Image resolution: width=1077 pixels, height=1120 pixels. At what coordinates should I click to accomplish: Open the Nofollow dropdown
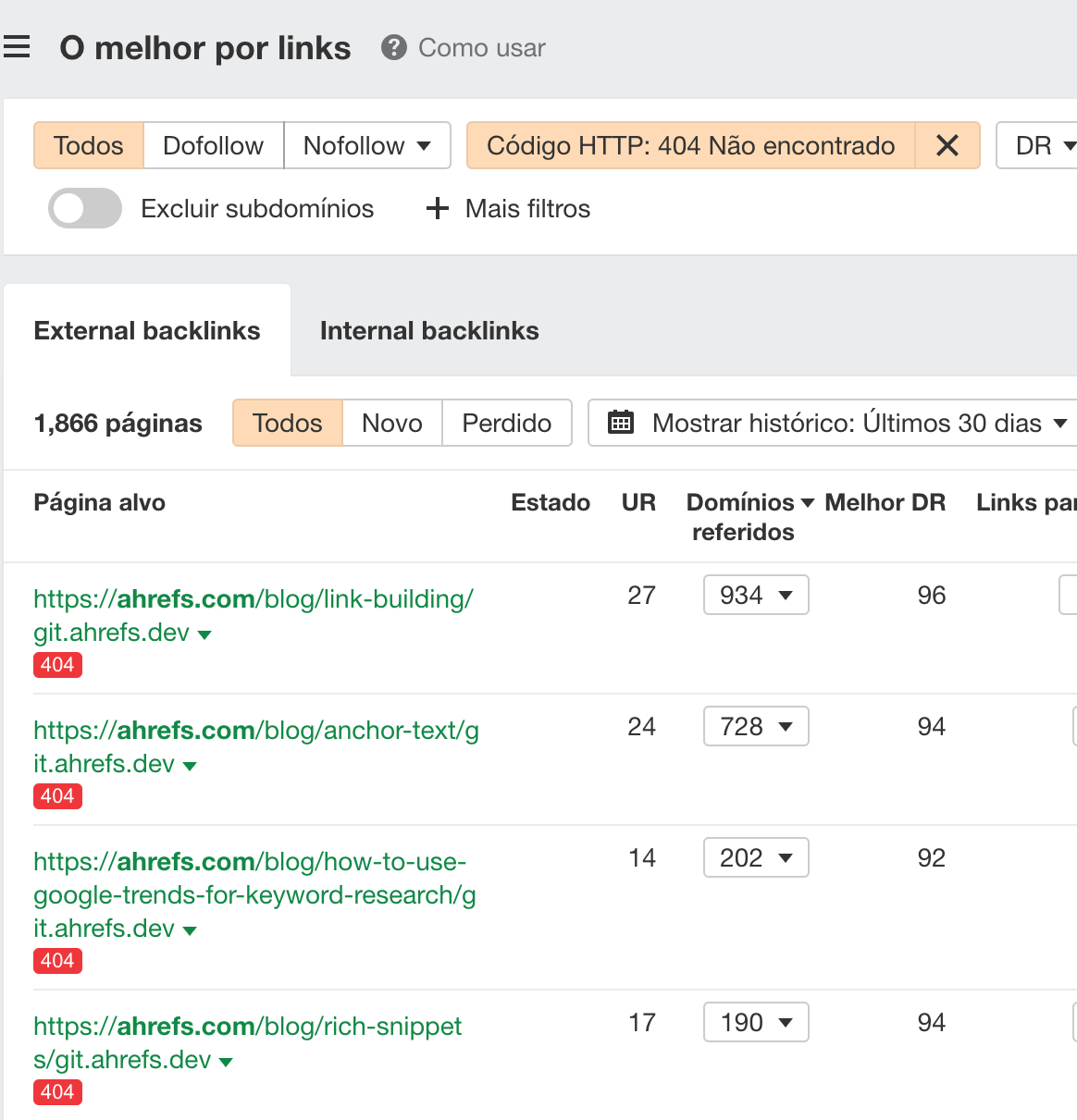click(x=366, y=145)
